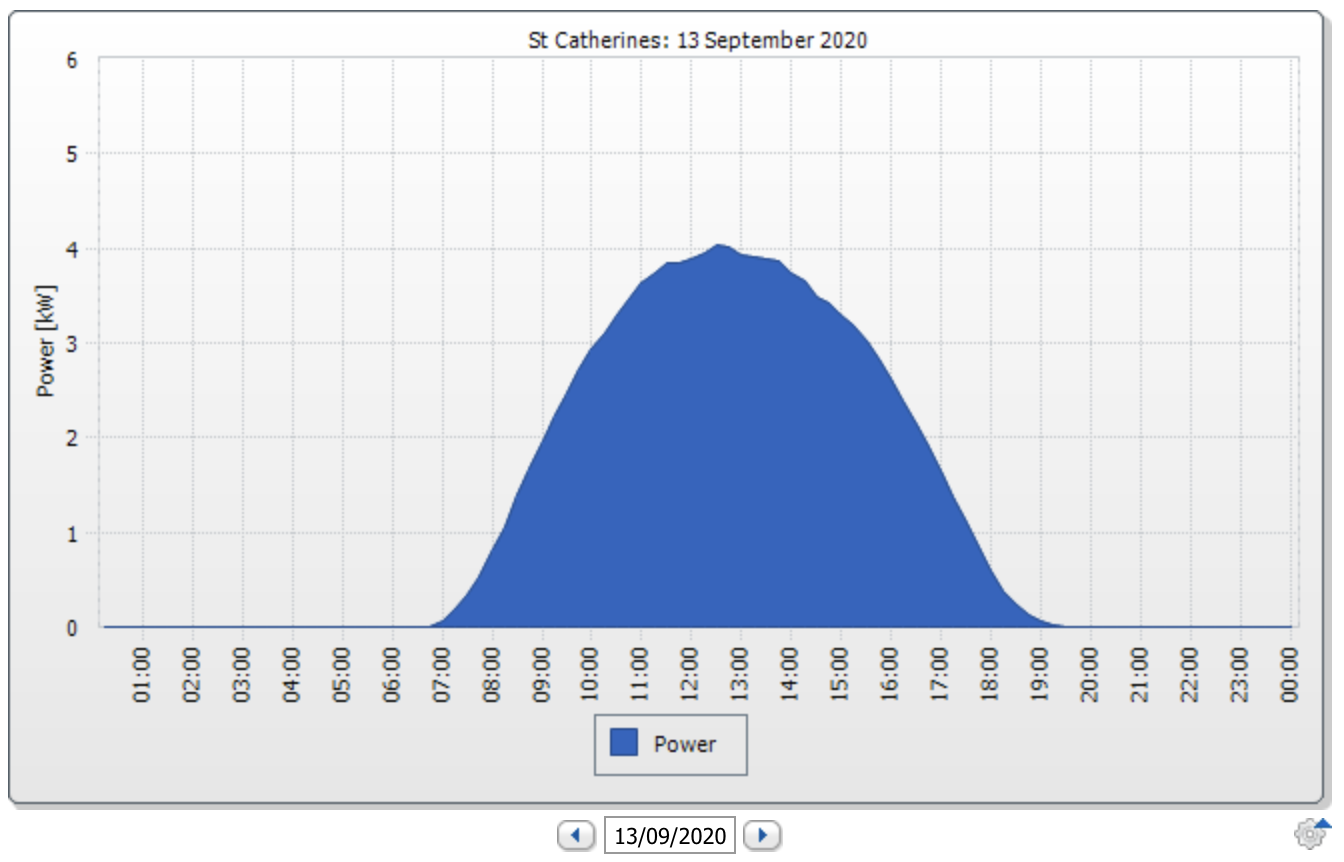Viewport: 1344px width, 862px height.
Task: Click the 09:00 time axis label
Action: [x=541, y=674]
